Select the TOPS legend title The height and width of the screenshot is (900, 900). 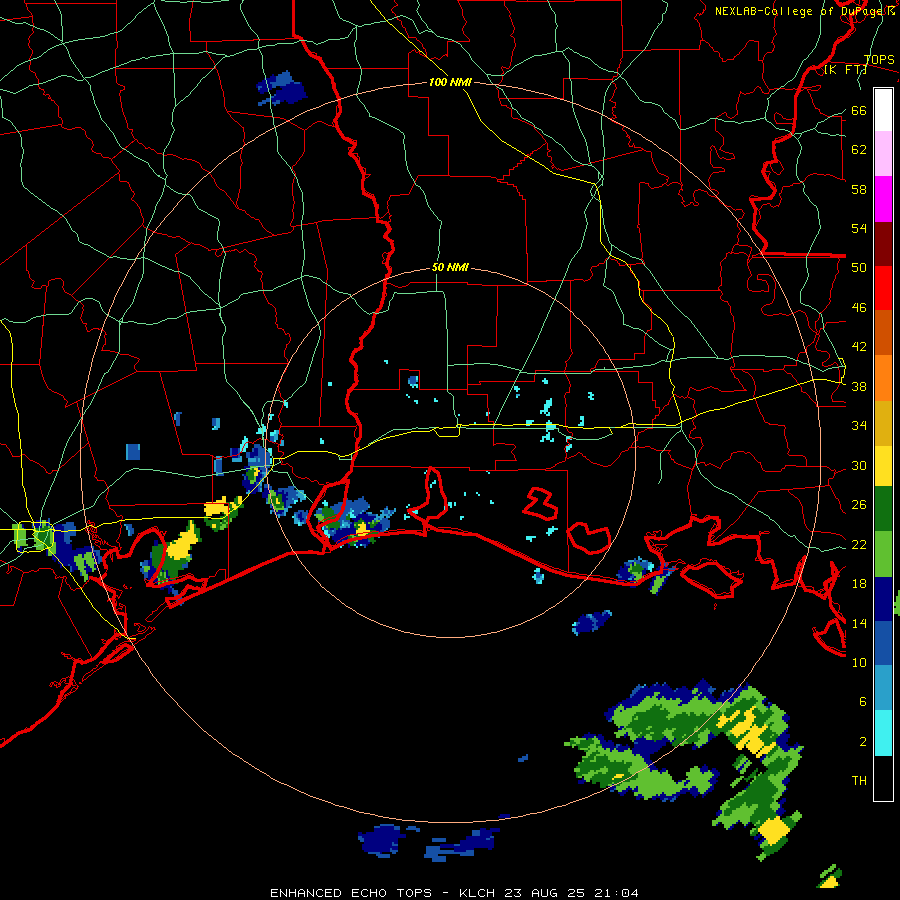pyautogui.click(x=879, y=60)
